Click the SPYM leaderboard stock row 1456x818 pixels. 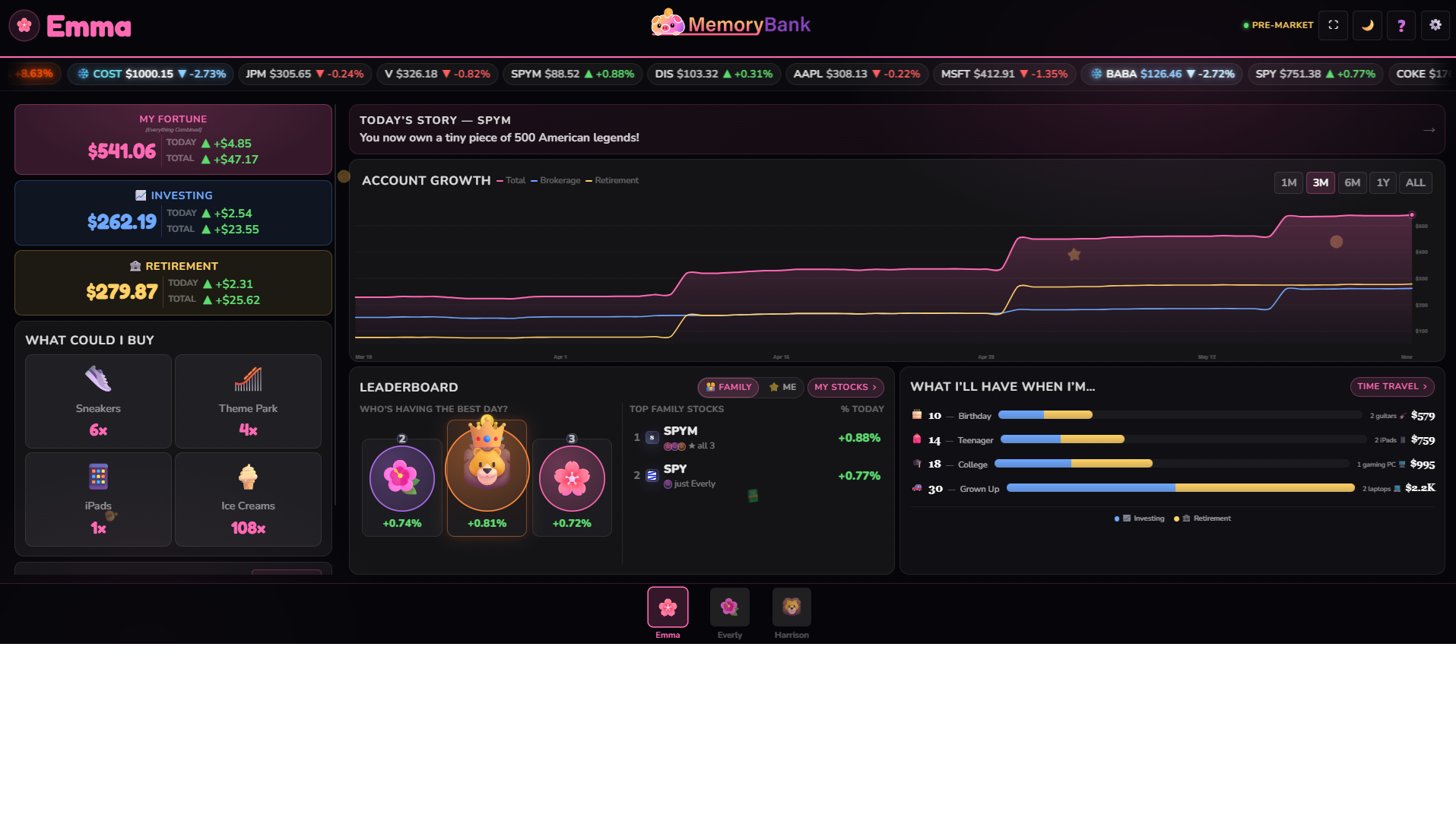[757, 438]
